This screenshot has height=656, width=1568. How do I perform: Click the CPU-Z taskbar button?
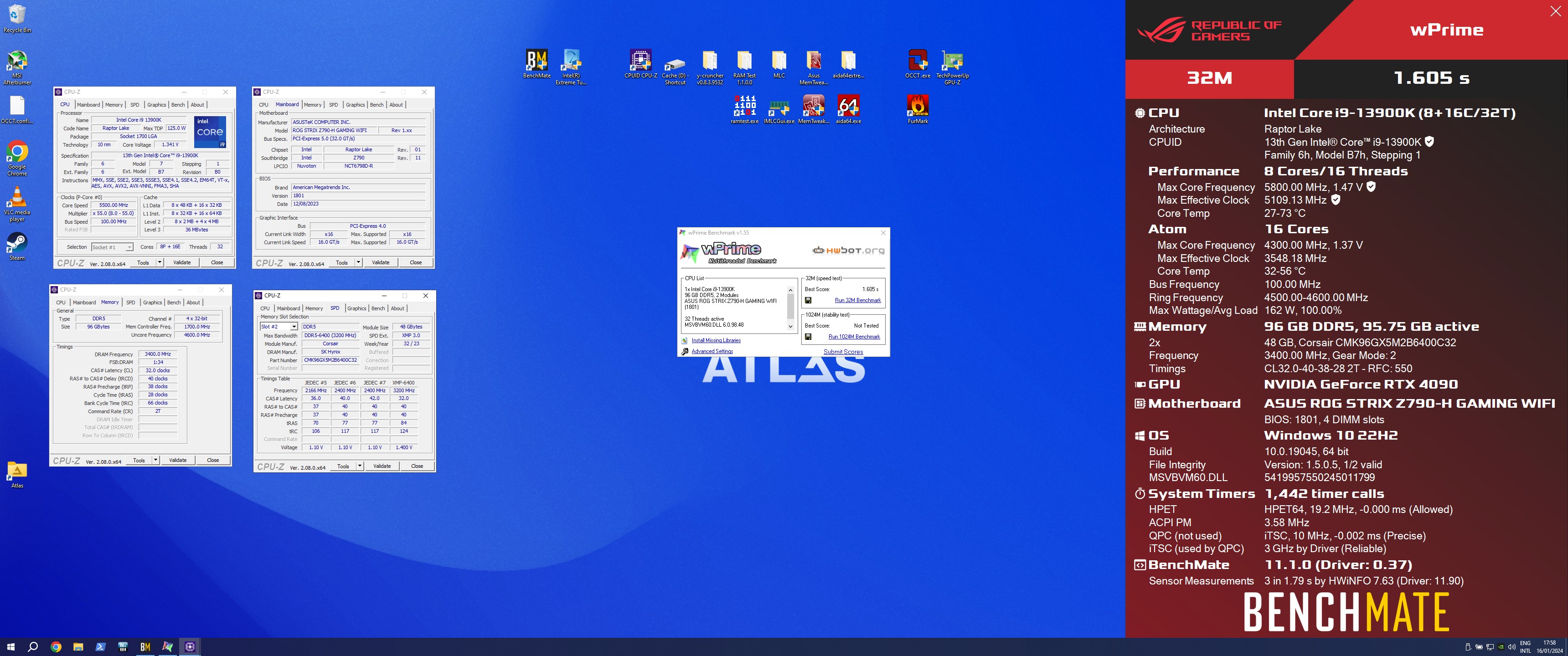pos(190,647)
